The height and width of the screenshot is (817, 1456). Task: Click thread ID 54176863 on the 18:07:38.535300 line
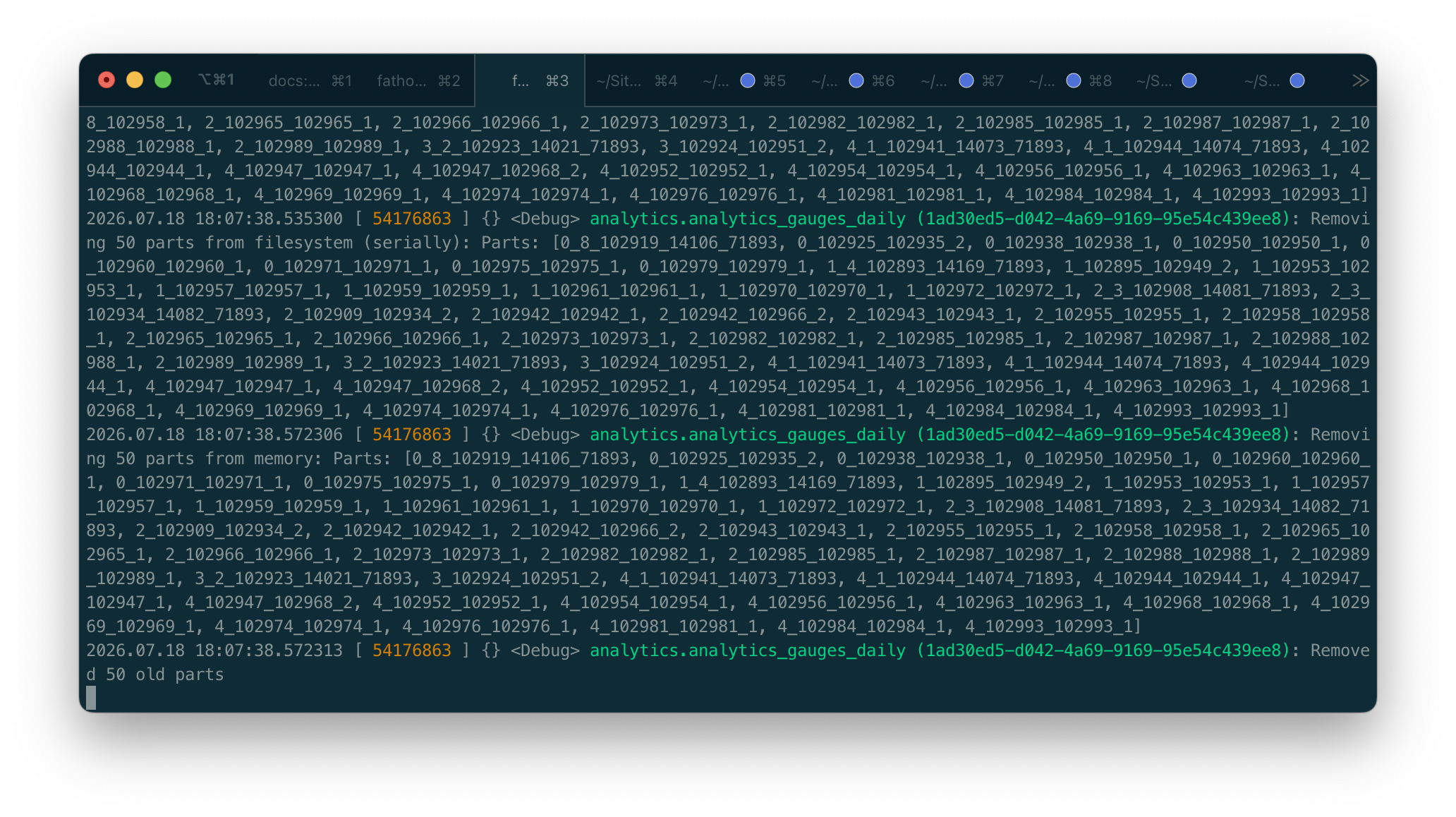point(412,219)
